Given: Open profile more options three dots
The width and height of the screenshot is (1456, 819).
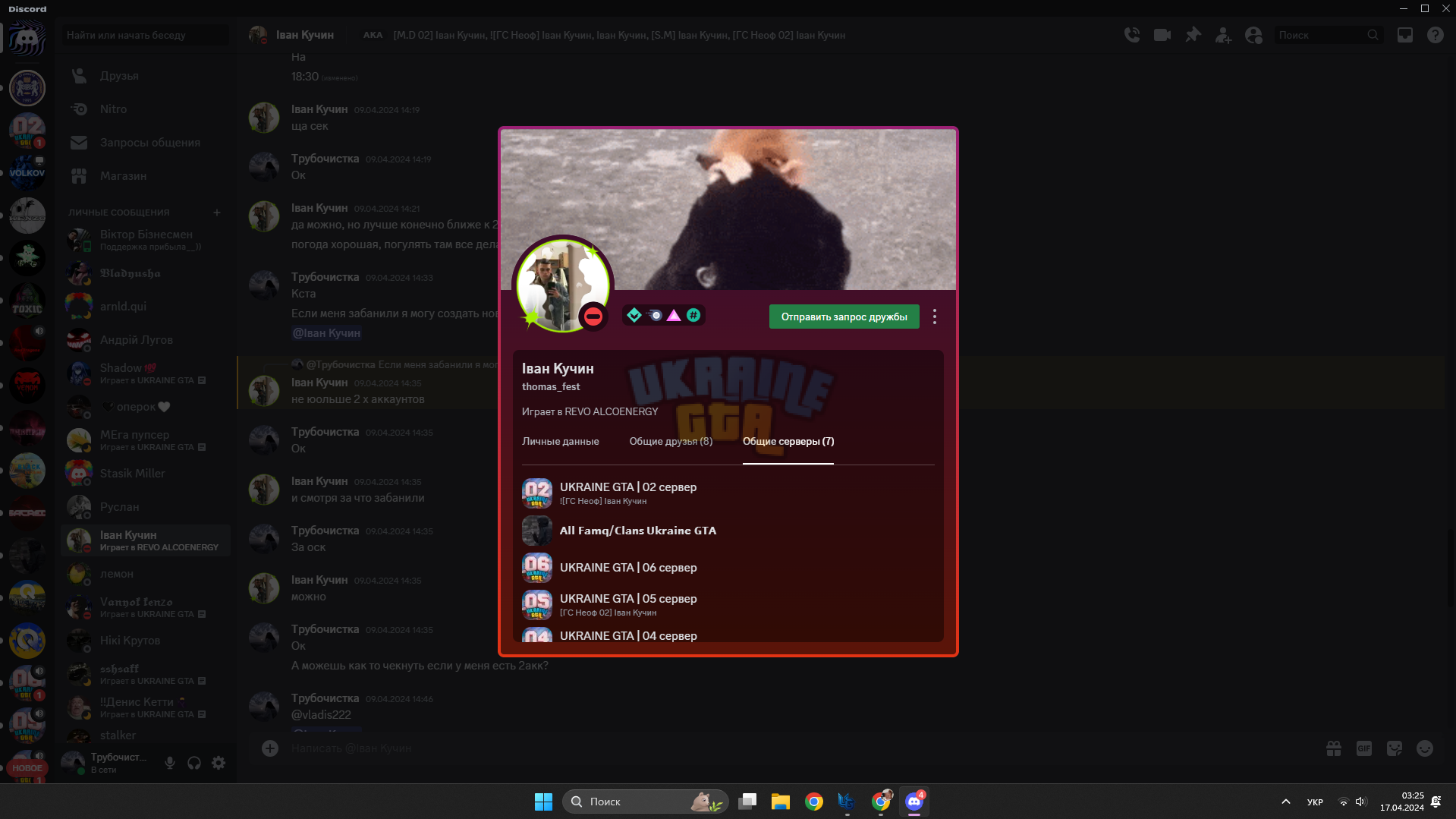Looking at the screenshot, I should 935,317.
